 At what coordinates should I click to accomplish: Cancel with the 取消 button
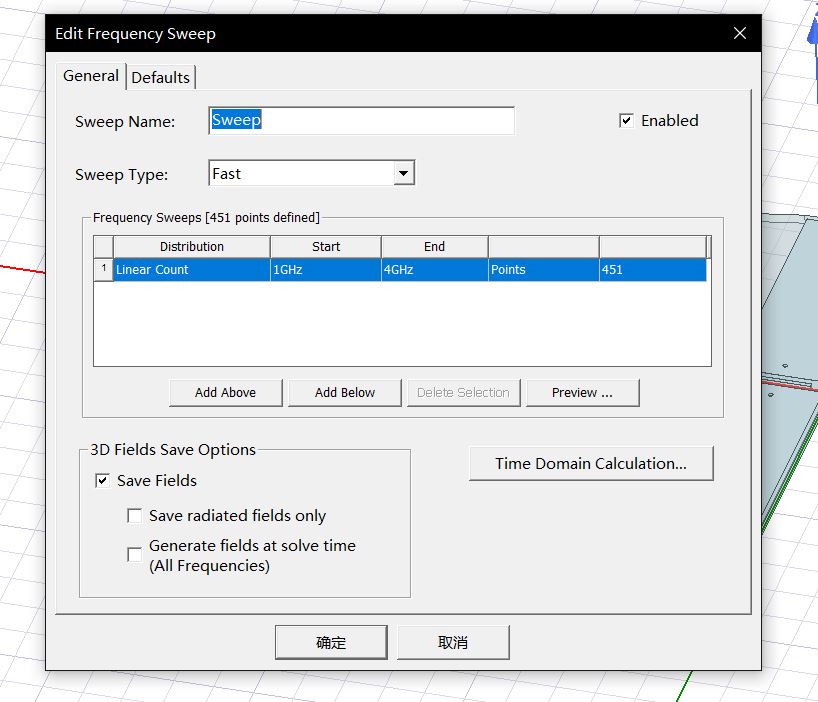(453, 643)
